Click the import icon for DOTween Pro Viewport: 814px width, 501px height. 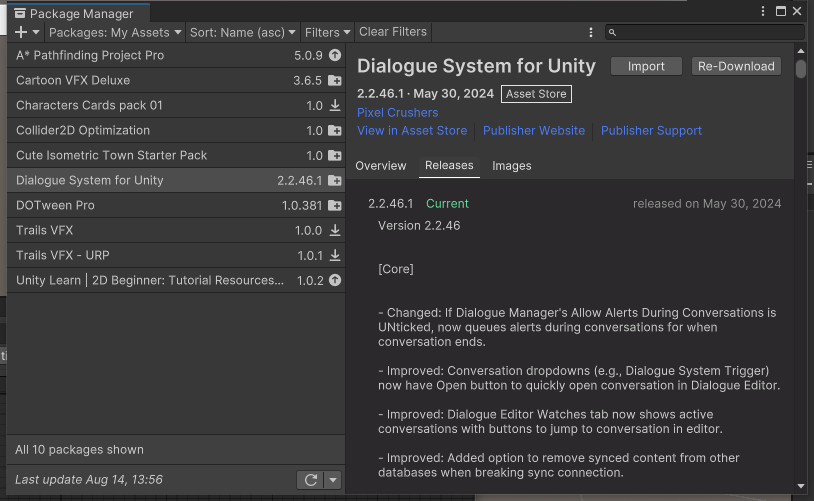(335, 205)
